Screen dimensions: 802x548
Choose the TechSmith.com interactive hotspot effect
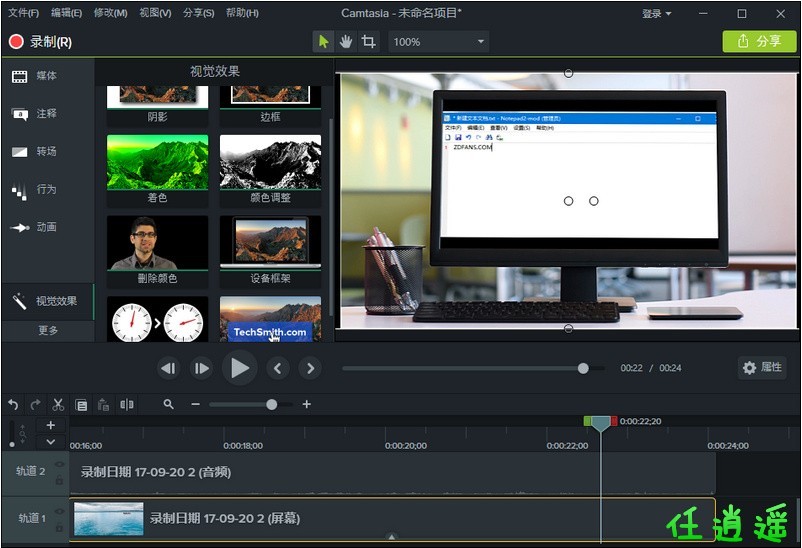pyautogui.click(x=270, y=320)
